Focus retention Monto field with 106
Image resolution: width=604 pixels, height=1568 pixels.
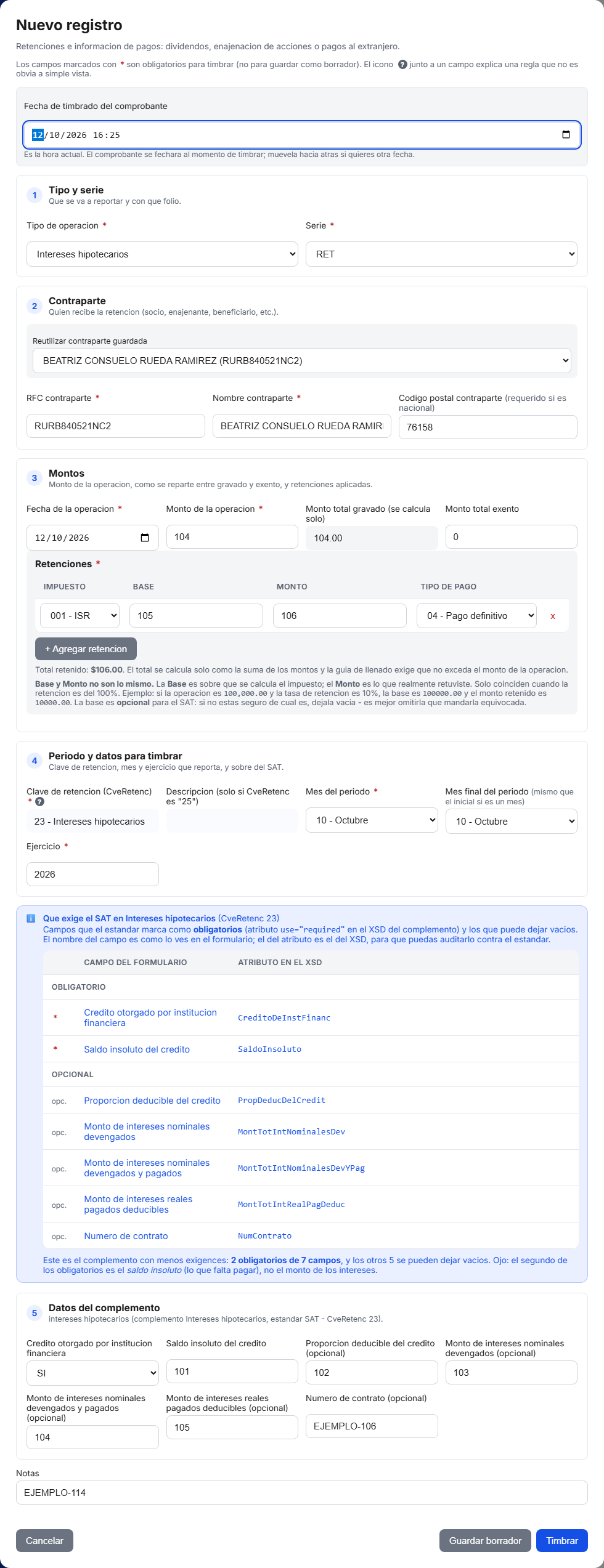(340, 615)
